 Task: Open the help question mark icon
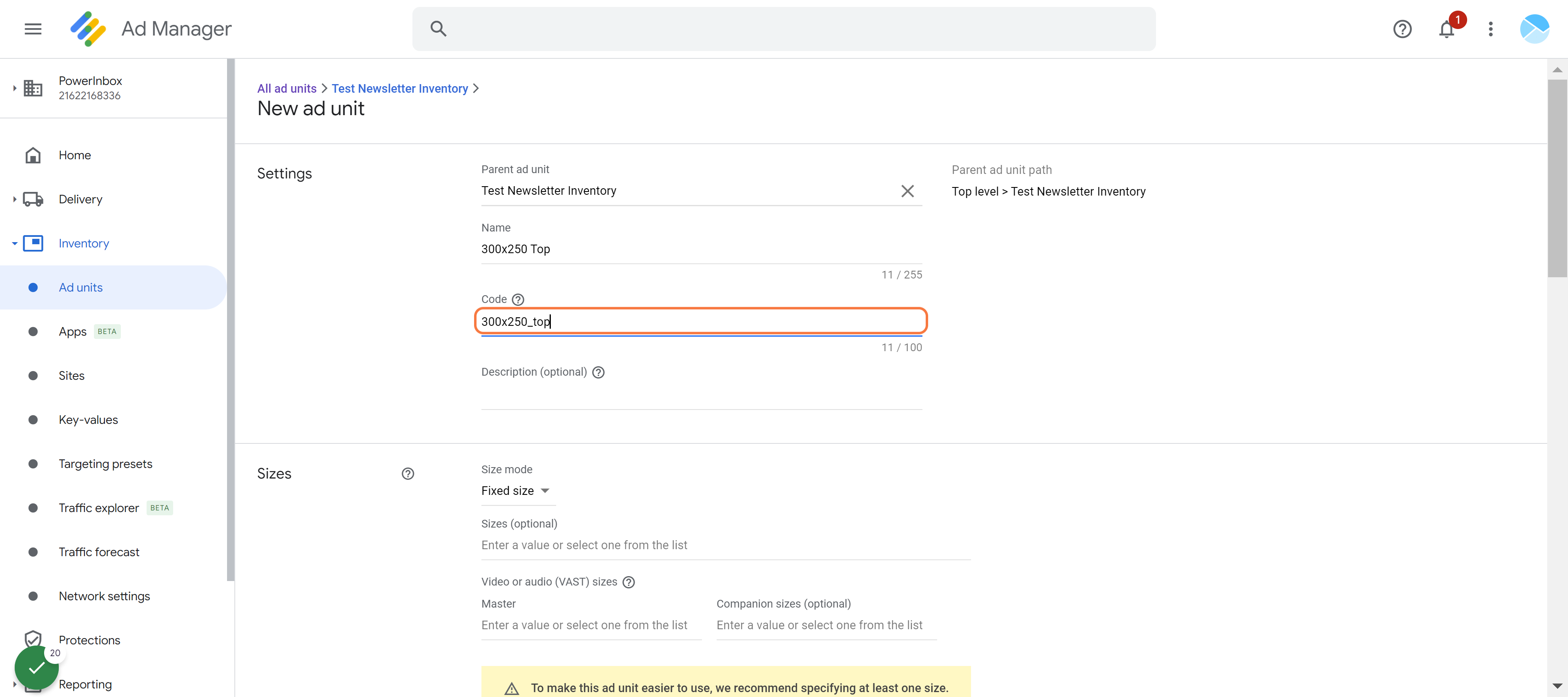coord(1402,29)
